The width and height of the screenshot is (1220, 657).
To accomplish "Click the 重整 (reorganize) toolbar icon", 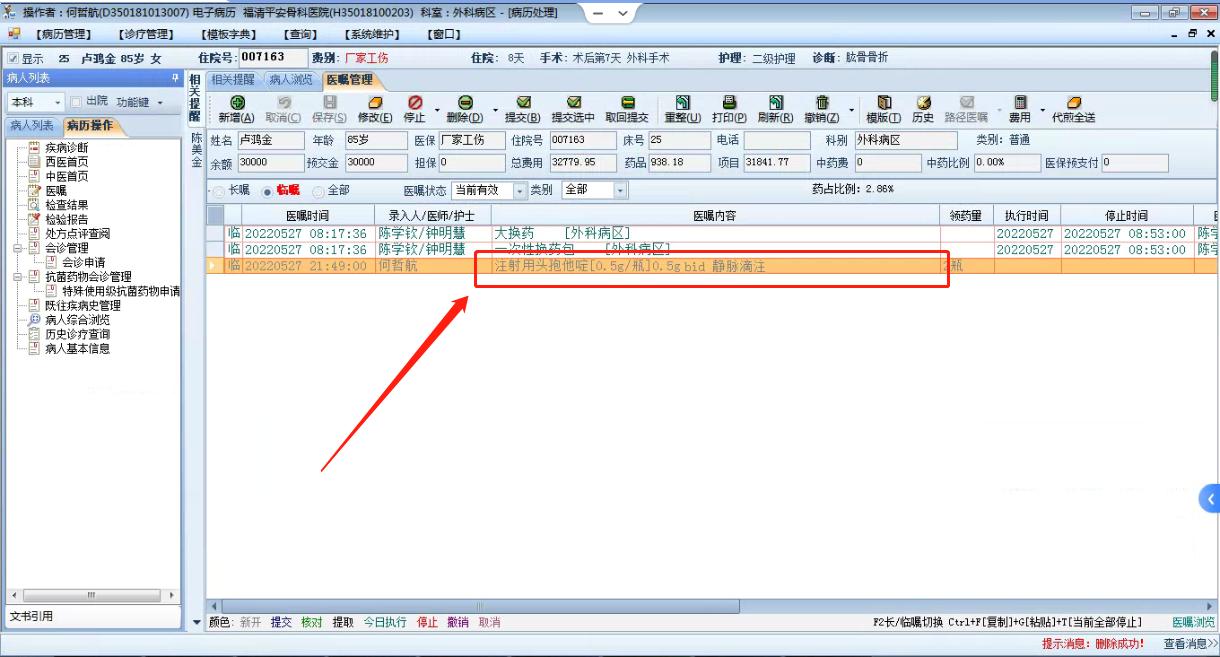I will point(683,103).
